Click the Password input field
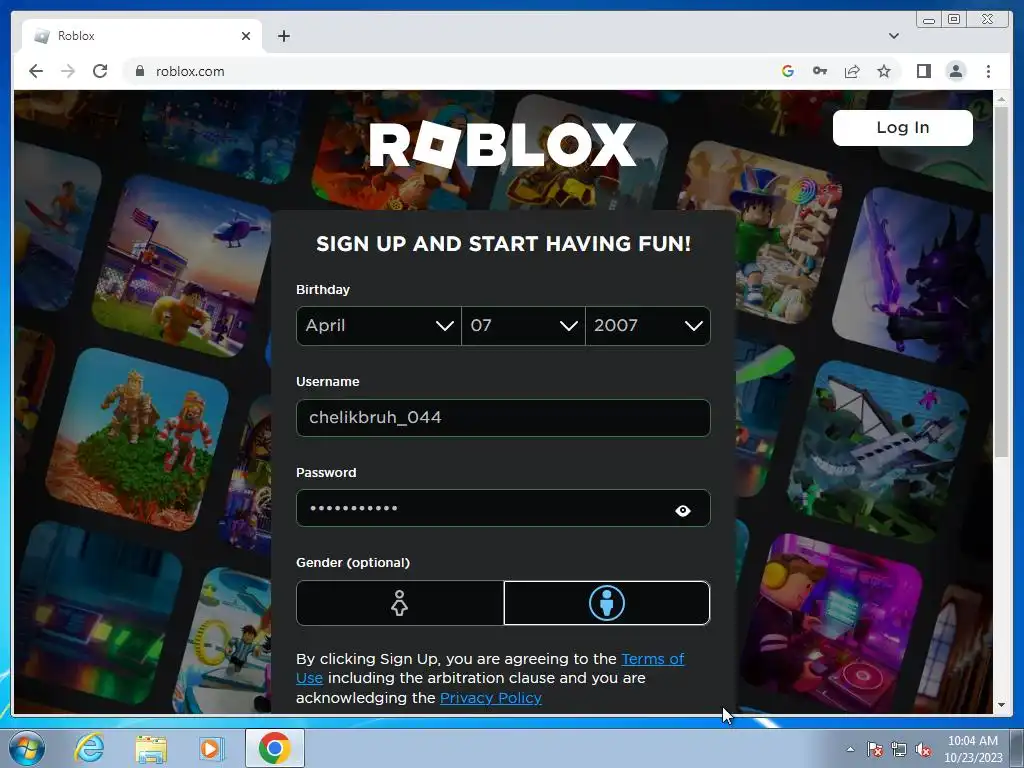The width and height of the screenshot is (1024, 768). pyautogui.click(x=503, y=508)
